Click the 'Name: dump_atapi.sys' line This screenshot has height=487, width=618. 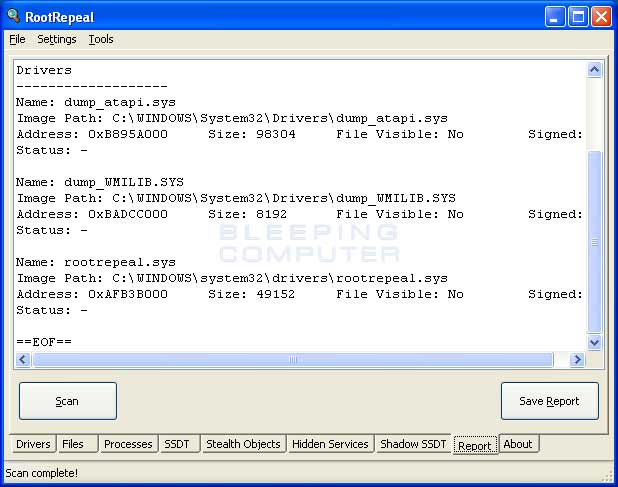click(96, 102)
